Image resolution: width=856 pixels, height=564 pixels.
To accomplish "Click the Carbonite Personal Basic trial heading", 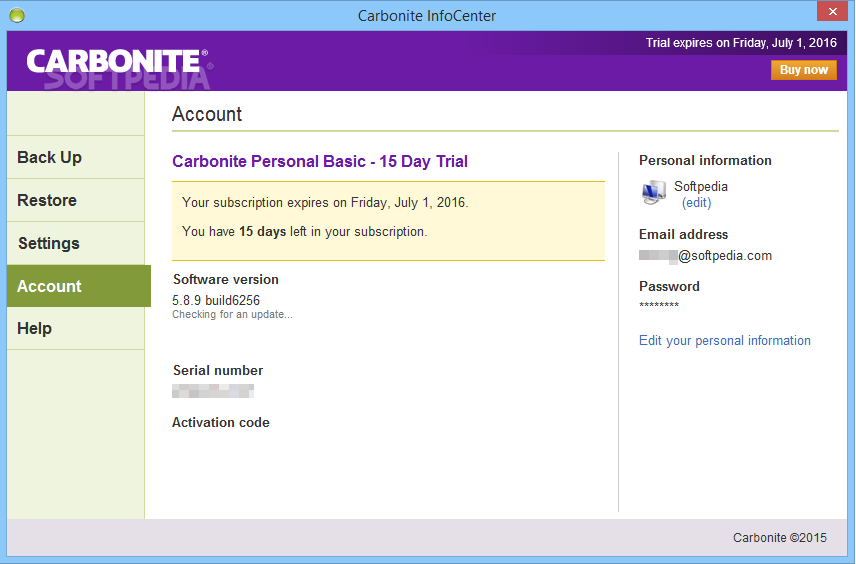I will [320, 162].
